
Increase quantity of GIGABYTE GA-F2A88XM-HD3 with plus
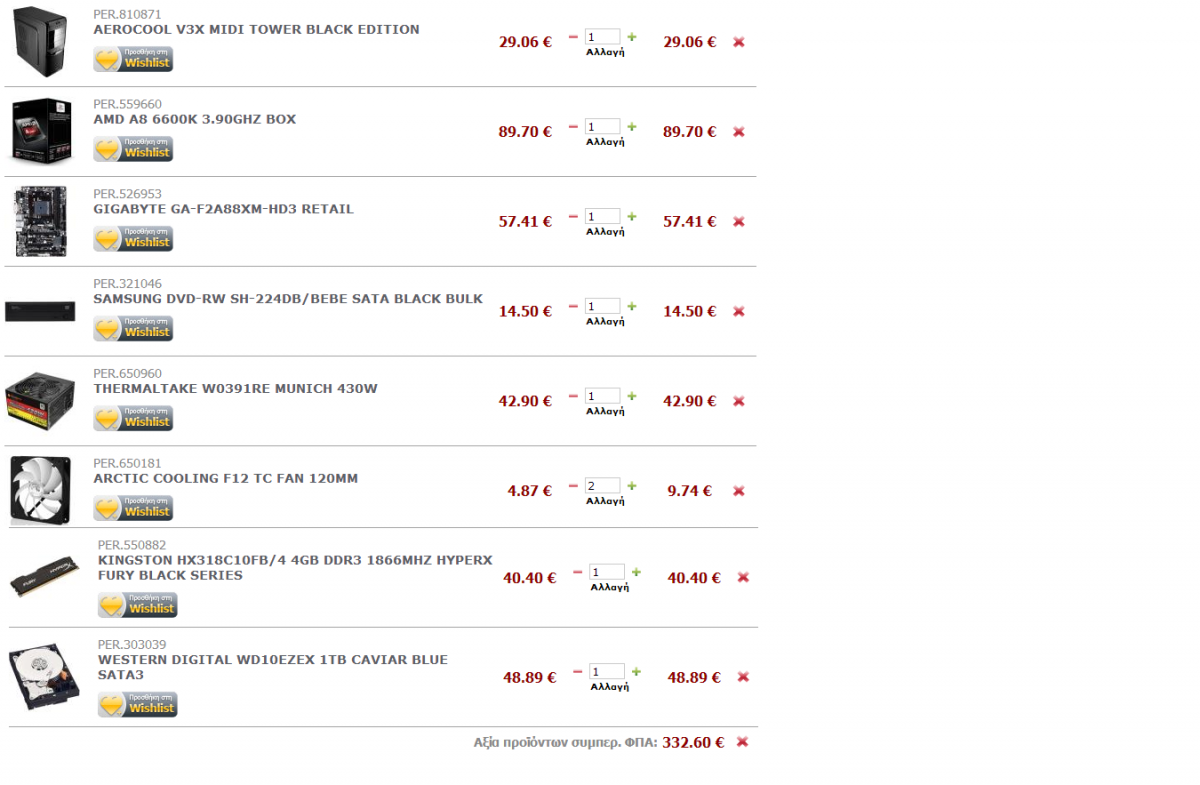point(631,216)
